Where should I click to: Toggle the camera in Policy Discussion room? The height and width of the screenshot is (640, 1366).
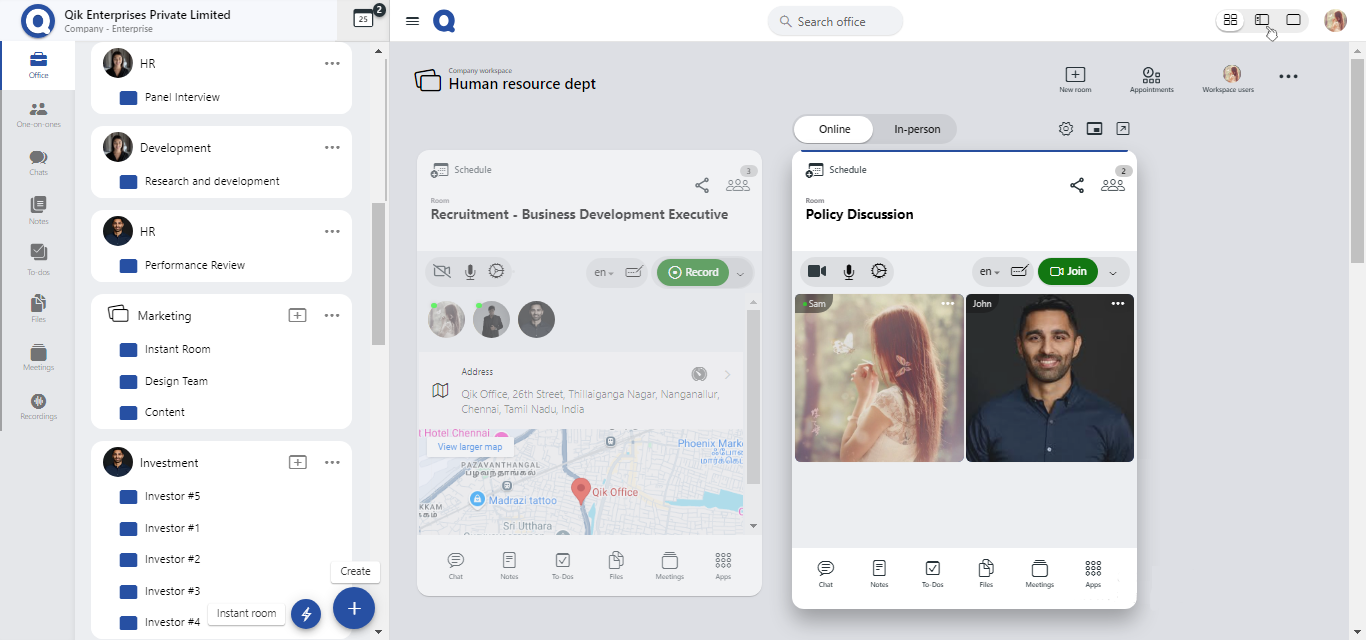[817, 271]
